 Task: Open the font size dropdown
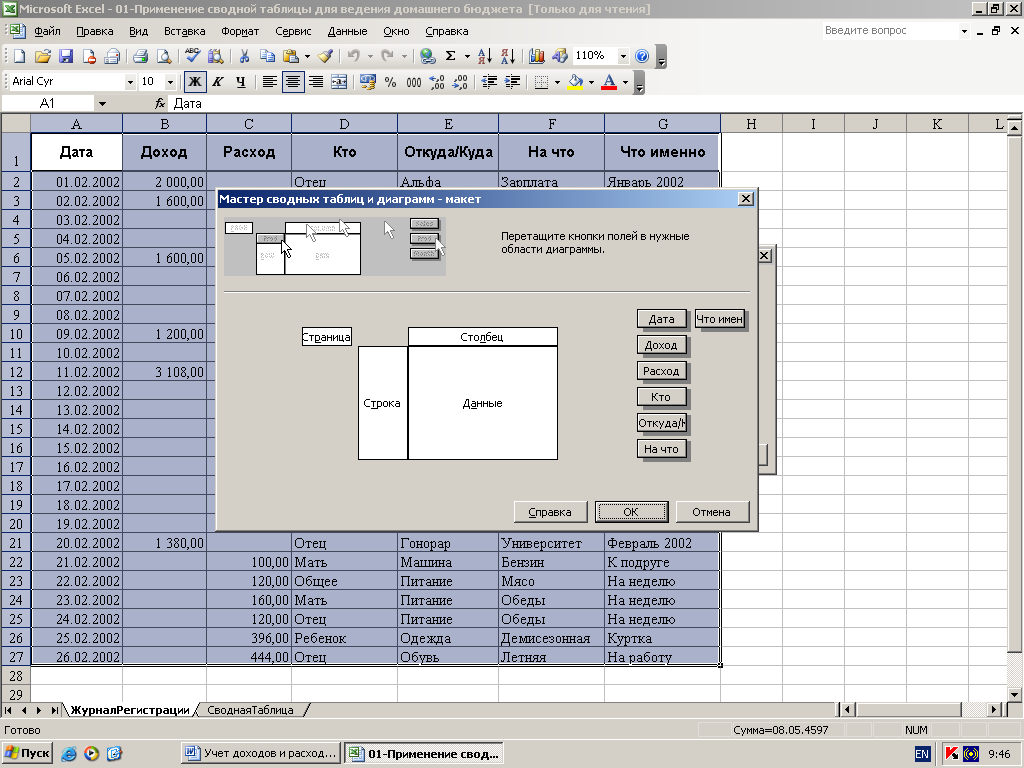(x=170, y=82)
